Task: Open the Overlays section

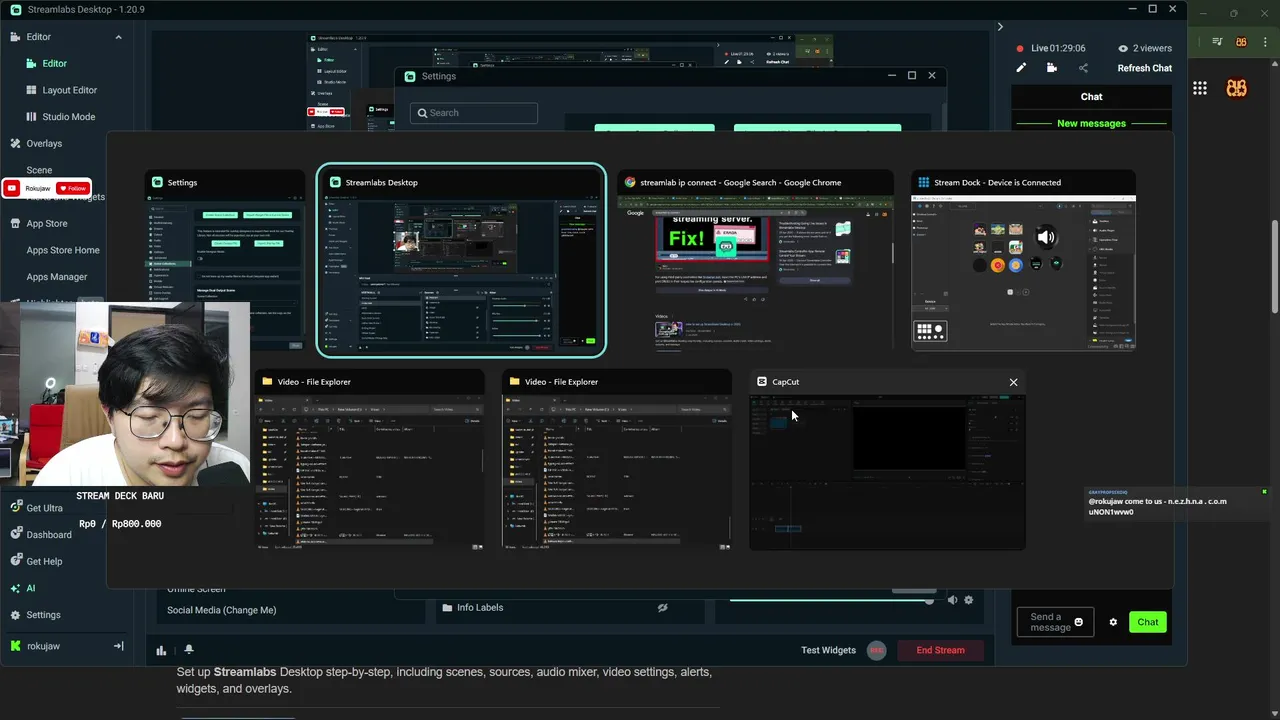Action: coord(44,143)
